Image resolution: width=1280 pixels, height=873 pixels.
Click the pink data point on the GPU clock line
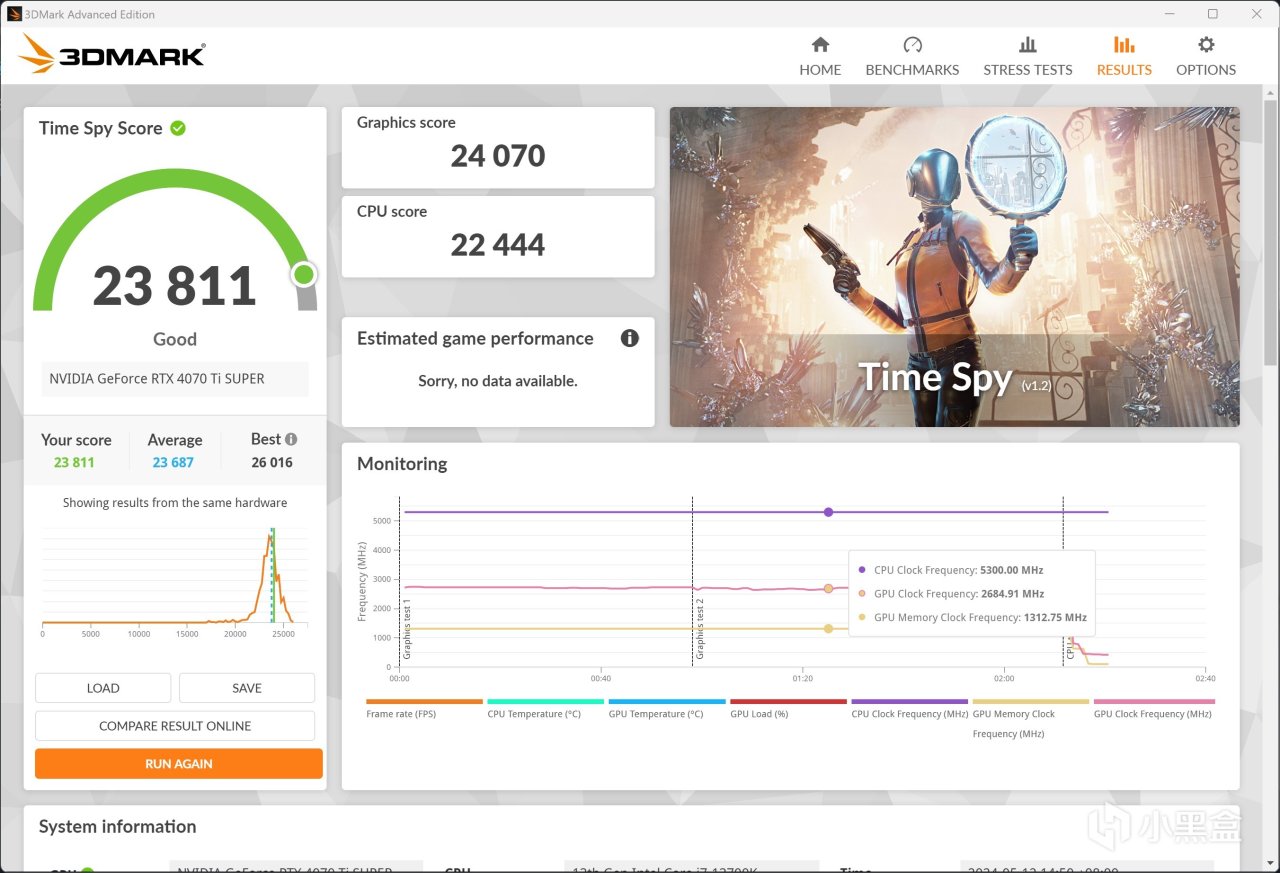tap(828, 589)
